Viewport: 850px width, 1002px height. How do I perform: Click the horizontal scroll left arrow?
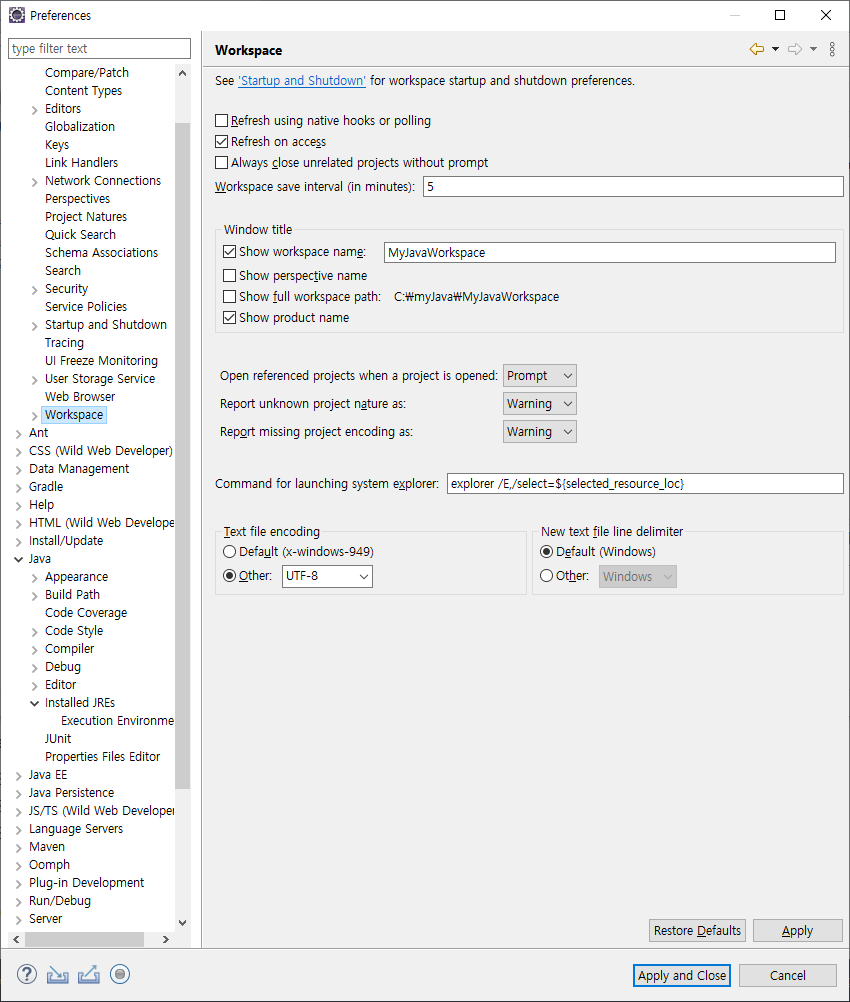(x=17, y=939)
